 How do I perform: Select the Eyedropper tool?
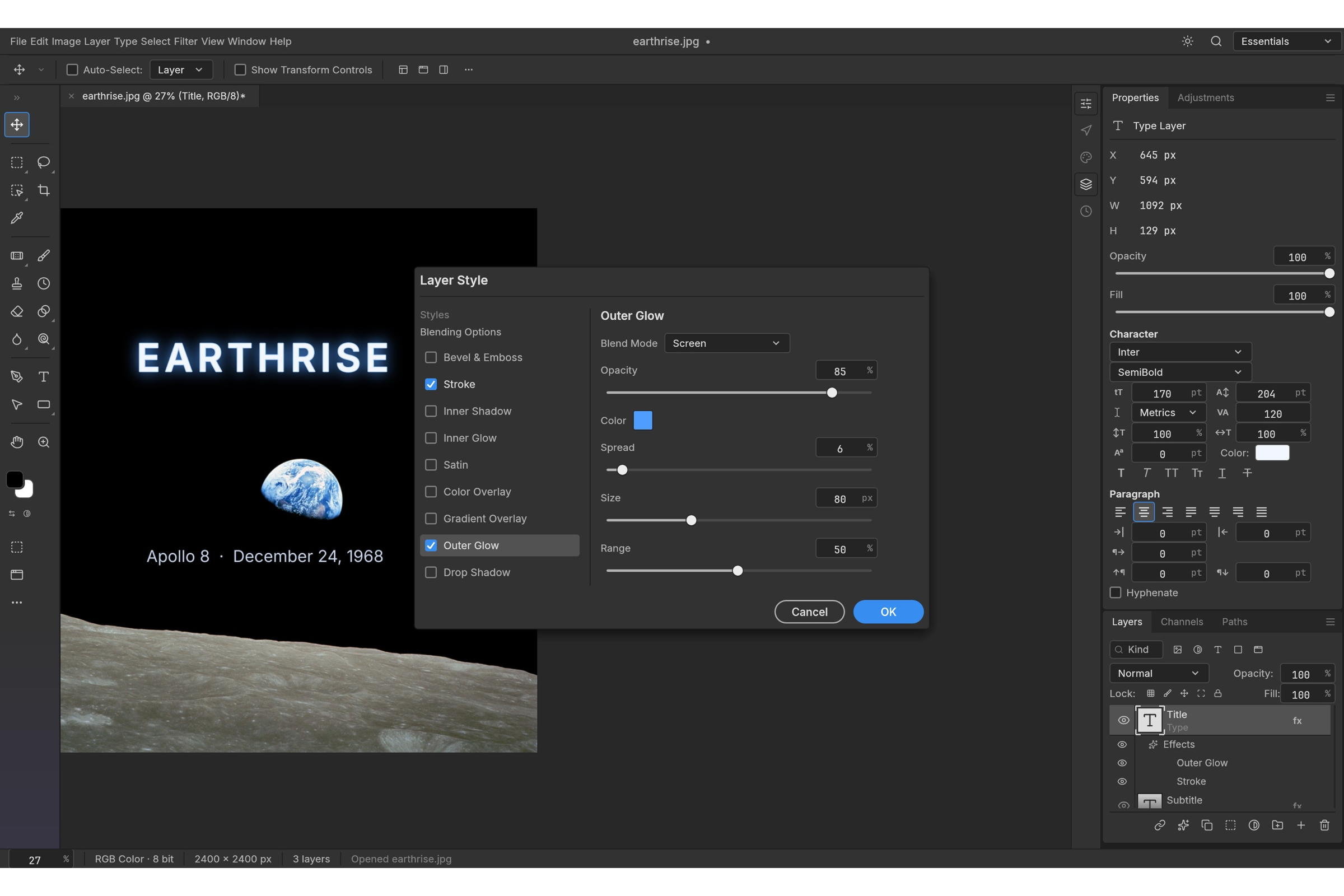[17, 218]
